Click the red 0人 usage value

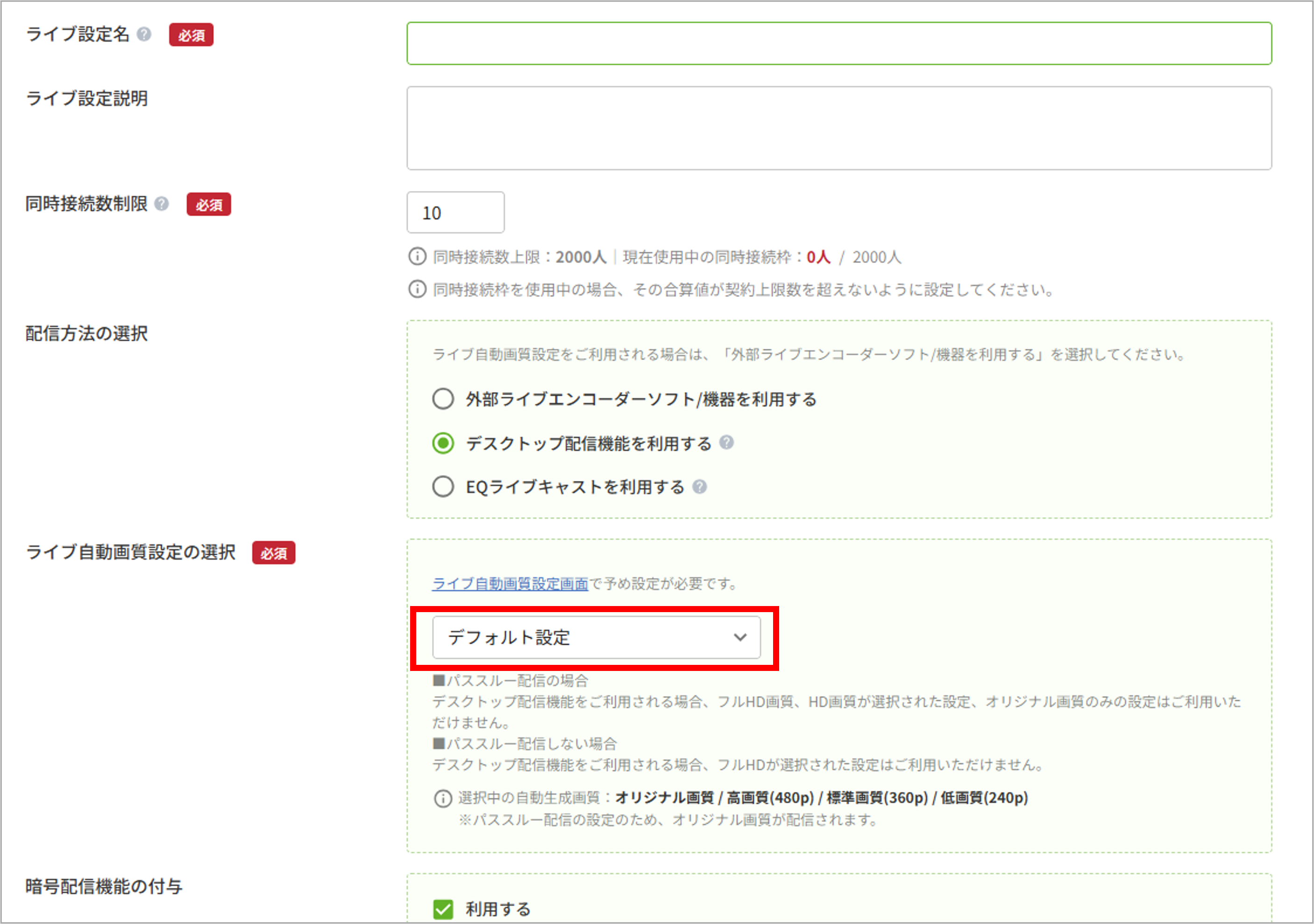[818, 257]
